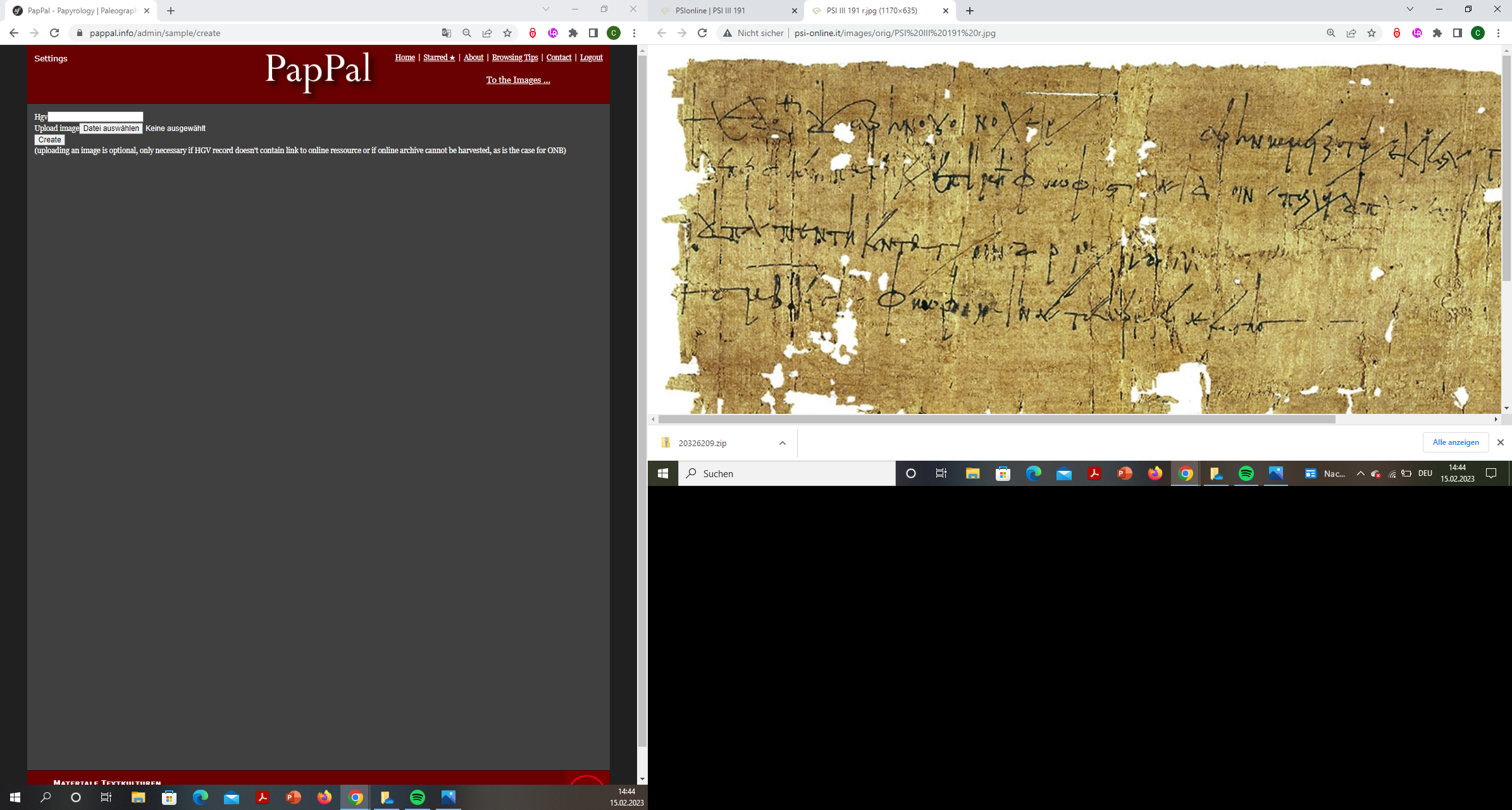
Task: Switch to PSIonline PSI III 191 tab
Action: (x=726, y=11)
